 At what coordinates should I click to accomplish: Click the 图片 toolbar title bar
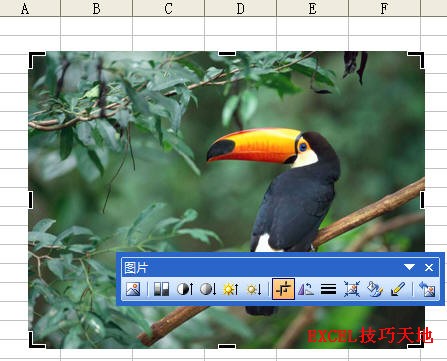[260, 267]
